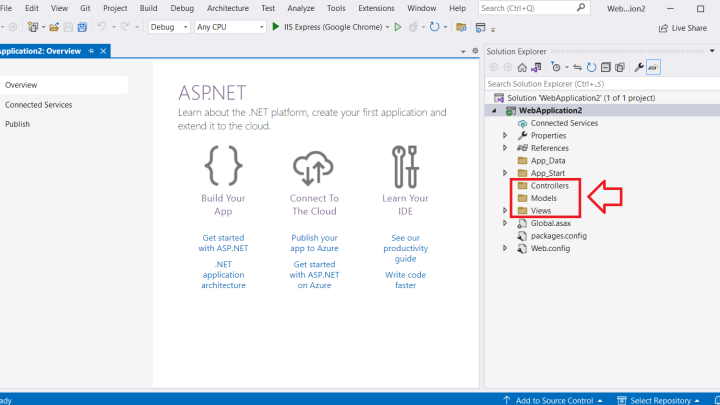The width and height of the screenshot is (720, 405).
Task: Open Properties wrench icon in Solution Explorer
Action: click(x=639, y=68)
